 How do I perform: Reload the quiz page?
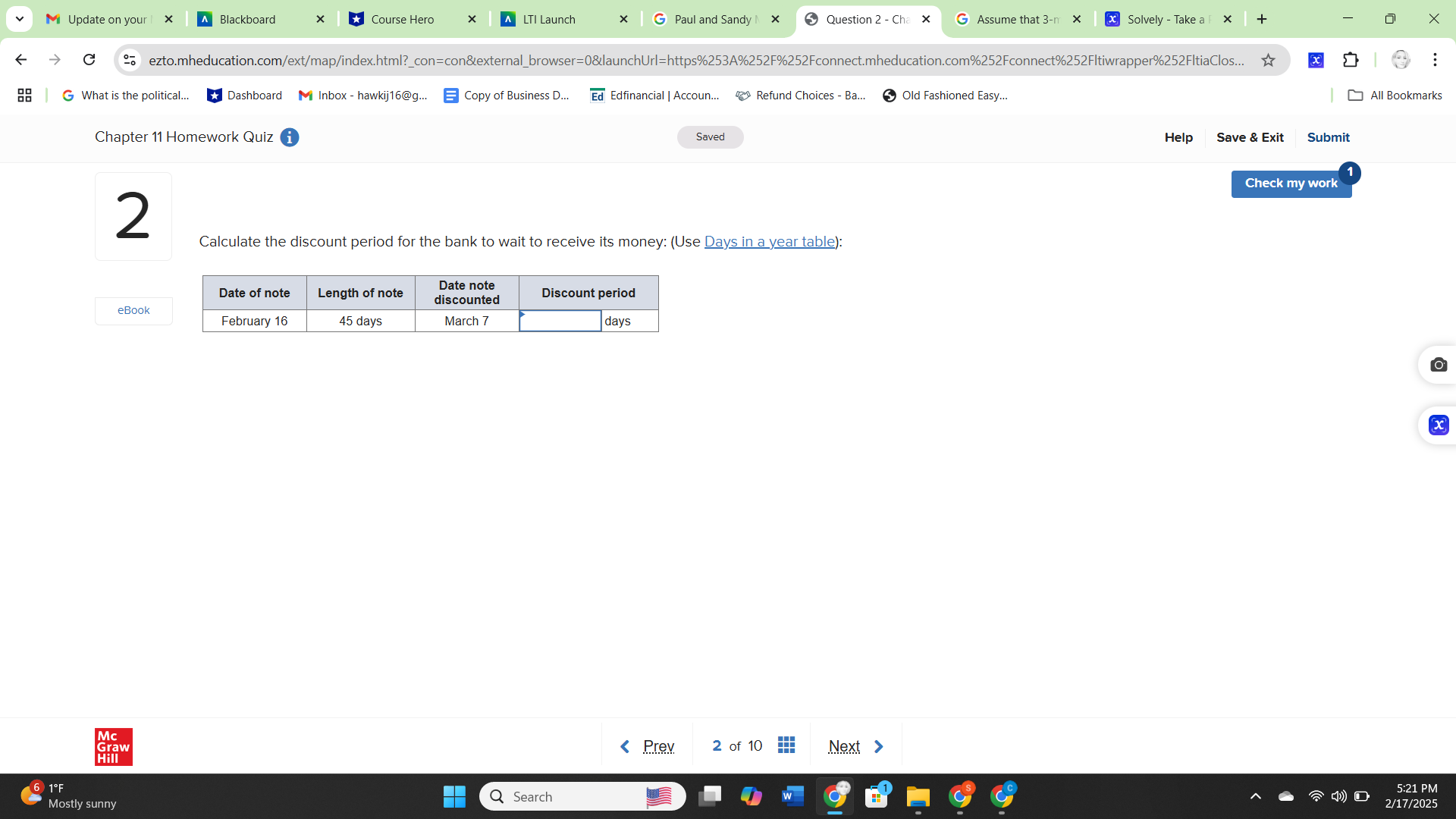pyautogui.click(x=89, y=60)
